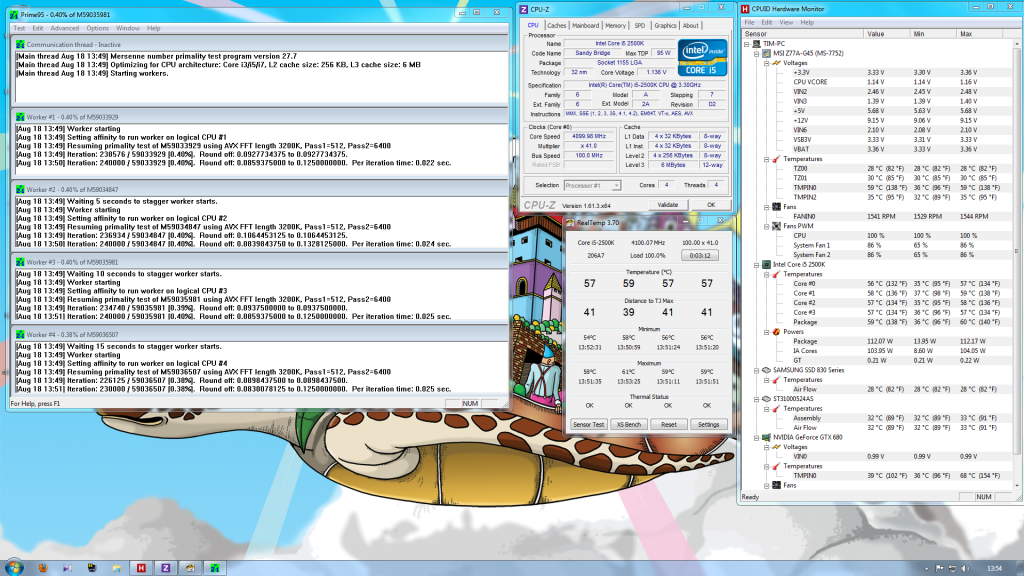
Task: Click the 0:03:12 timer button in RealTemp
Action: coord(700,255)
